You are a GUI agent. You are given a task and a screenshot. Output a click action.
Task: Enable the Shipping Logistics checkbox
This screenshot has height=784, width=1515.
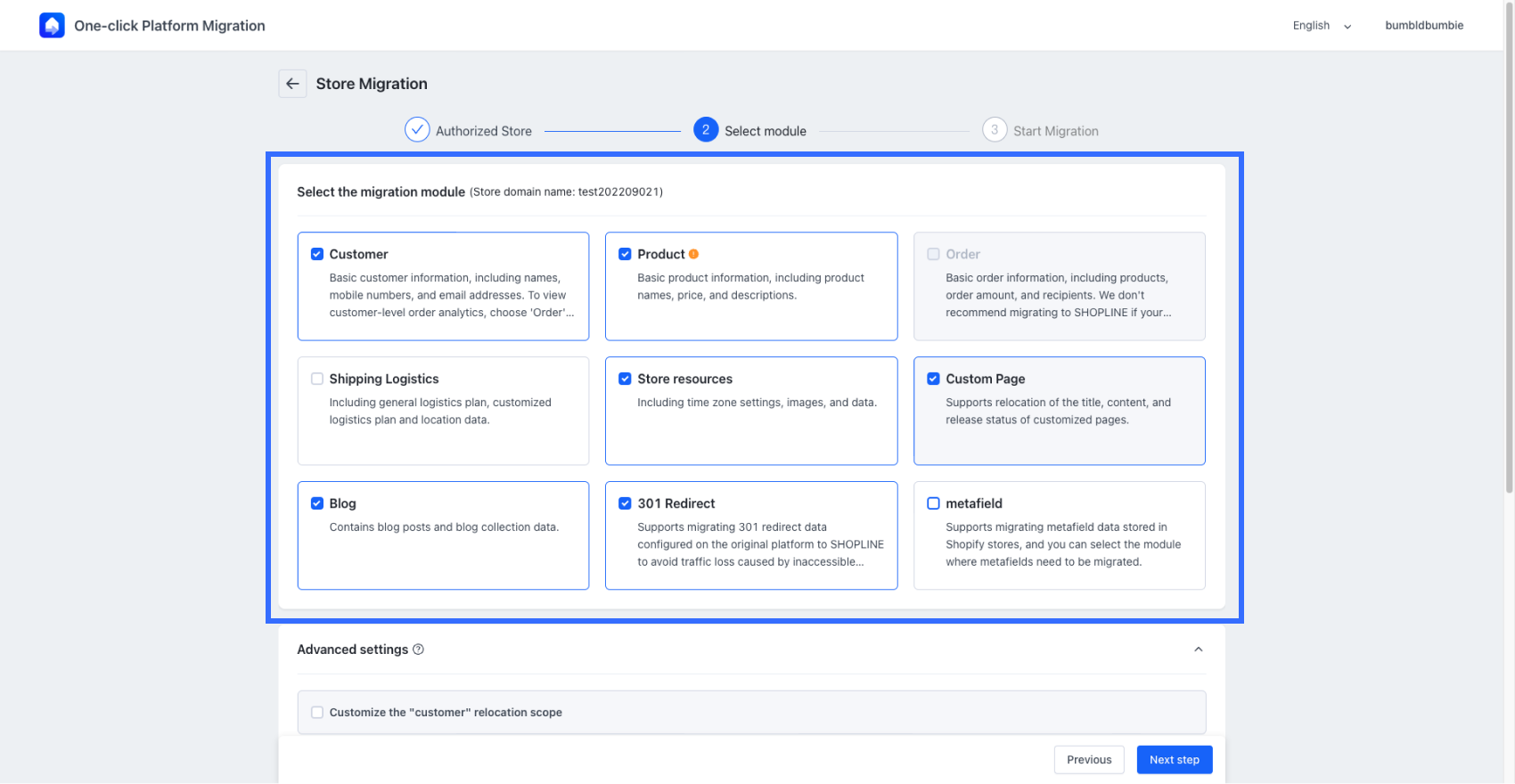[317, 379]
